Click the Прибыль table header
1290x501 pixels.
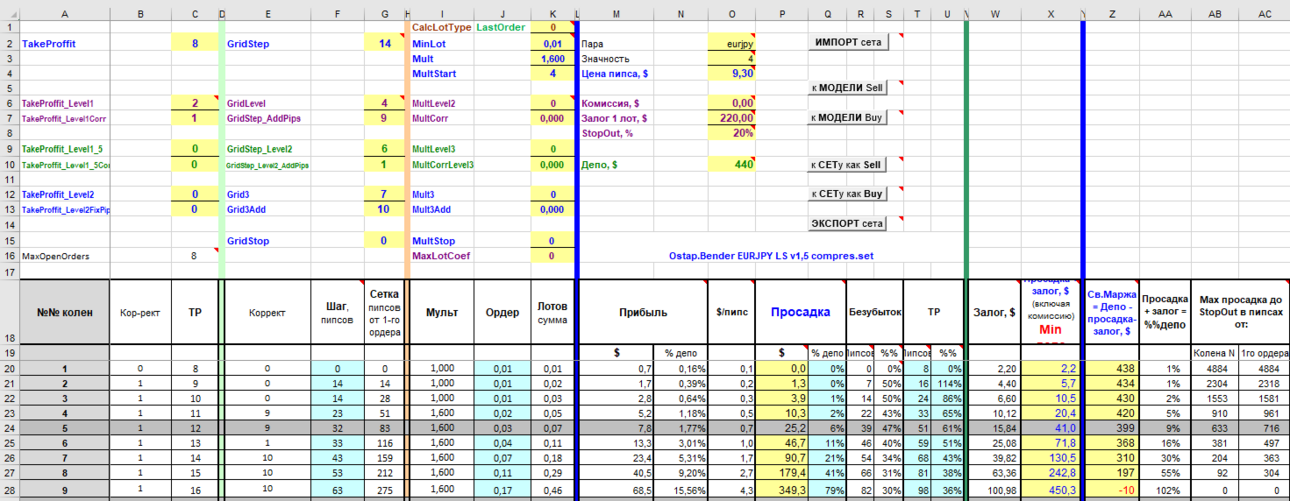pyautogui.click(x=644, y=312)
